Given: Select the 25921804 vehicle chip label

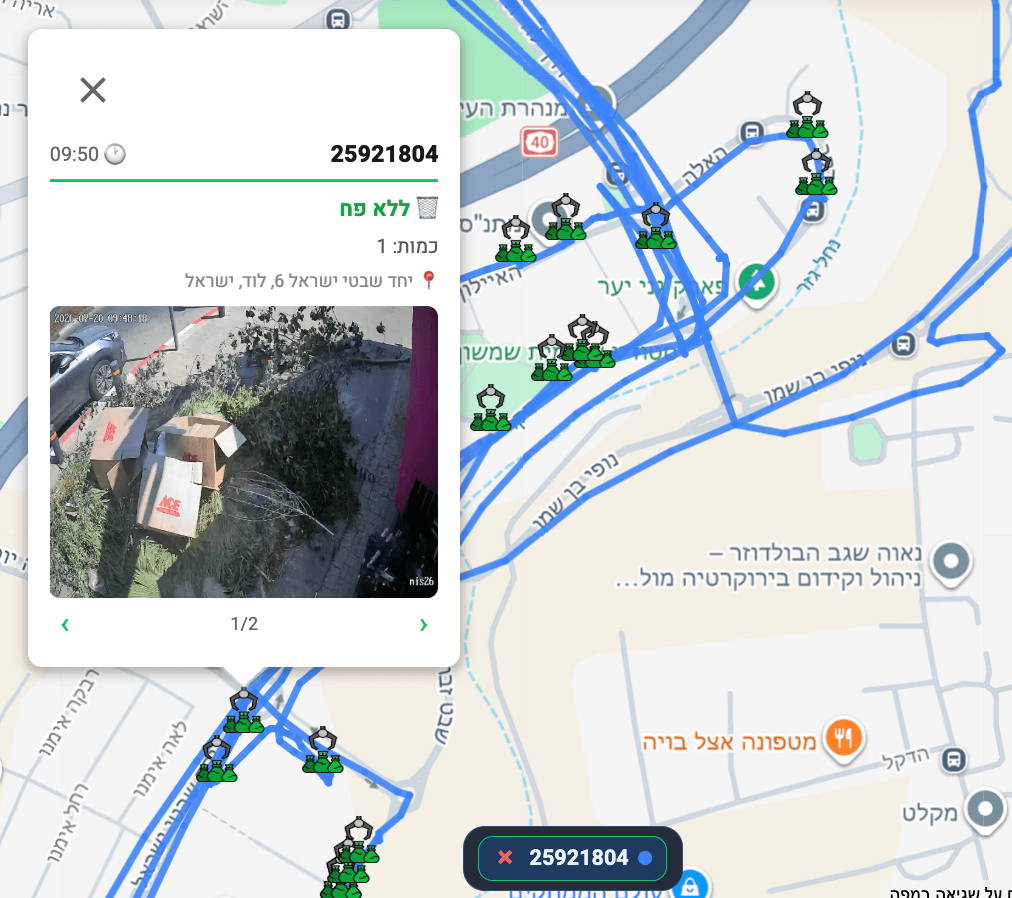Looking at the screenshot, I should tap(578, 857).
